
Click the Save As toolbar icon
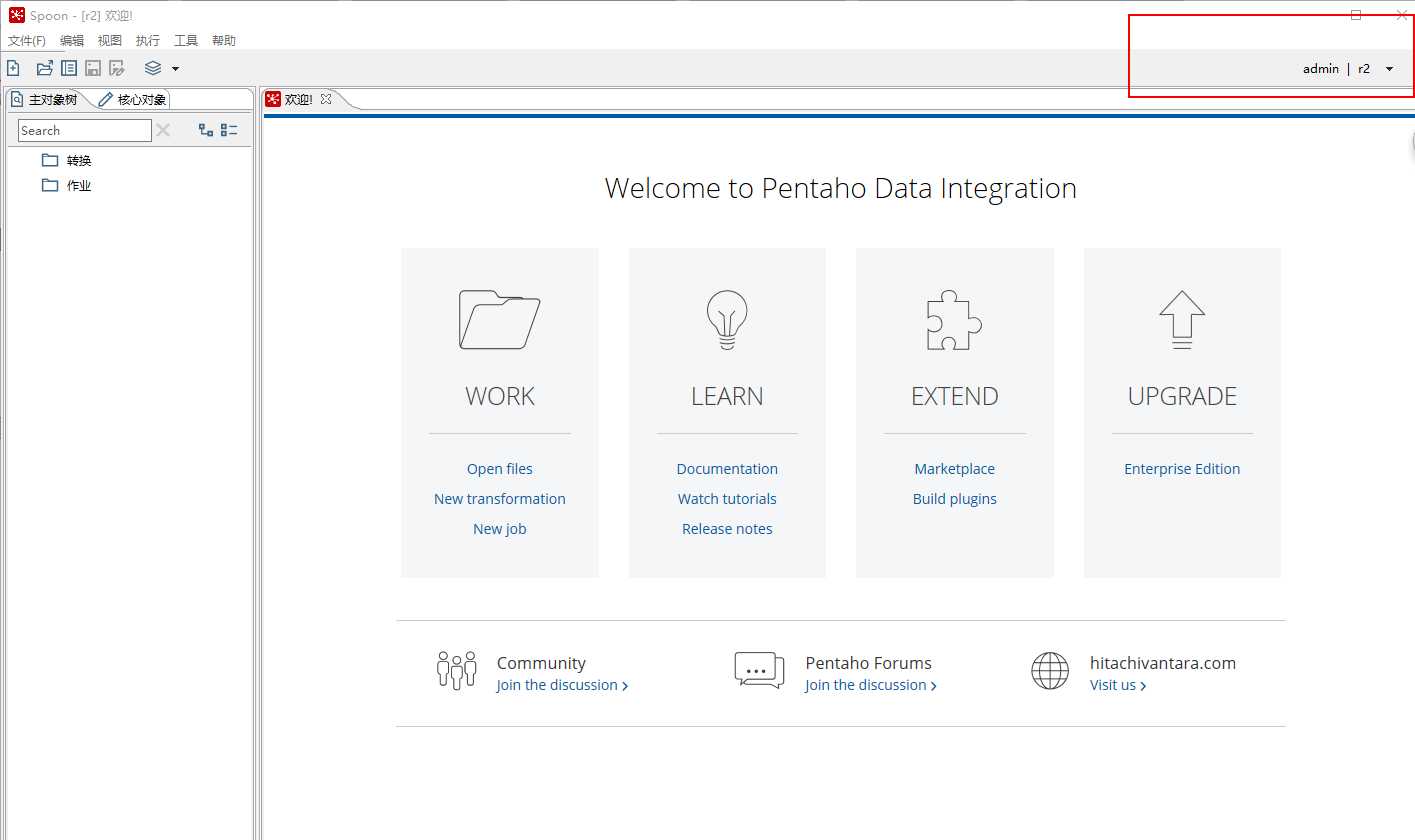117,68
